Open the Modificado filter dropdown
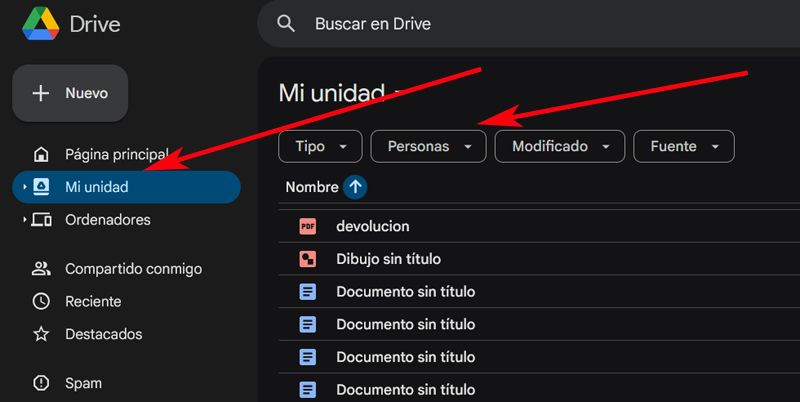The width and height of the screenshot is (800, 402). click(559, 146)
